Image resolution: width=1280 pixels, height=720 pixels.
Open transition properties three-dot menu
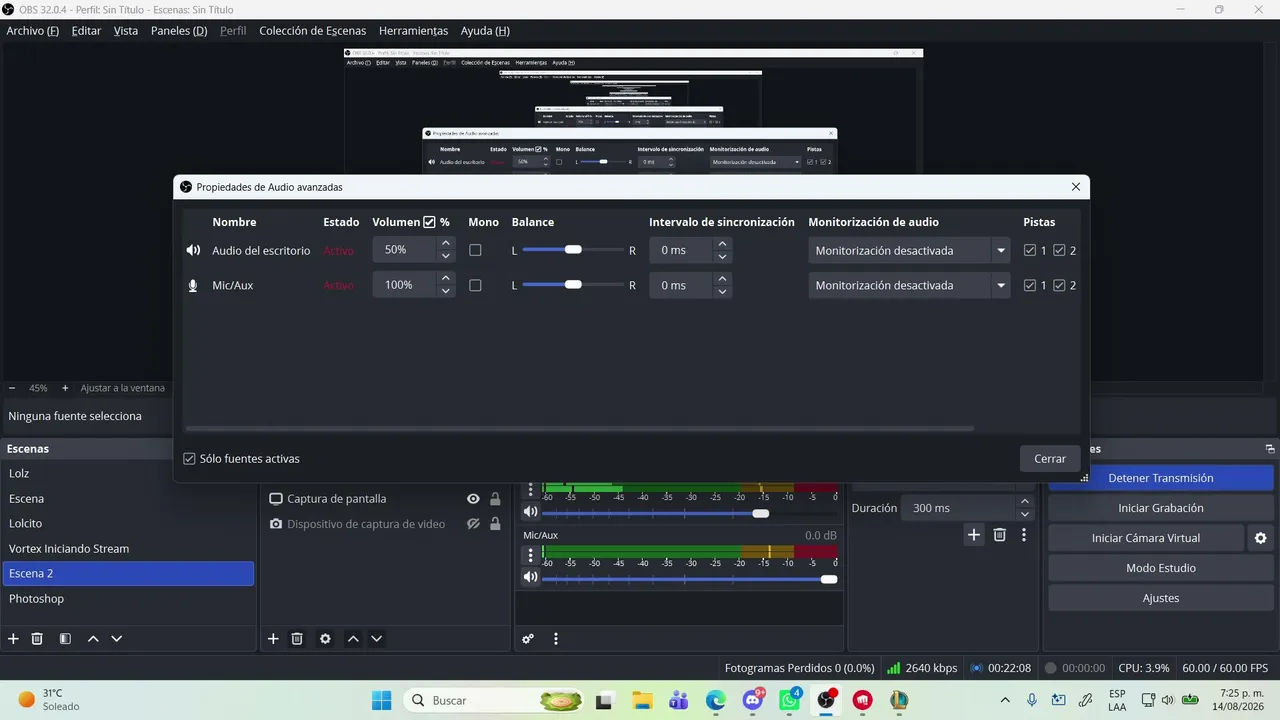(x=1024, y=535)
